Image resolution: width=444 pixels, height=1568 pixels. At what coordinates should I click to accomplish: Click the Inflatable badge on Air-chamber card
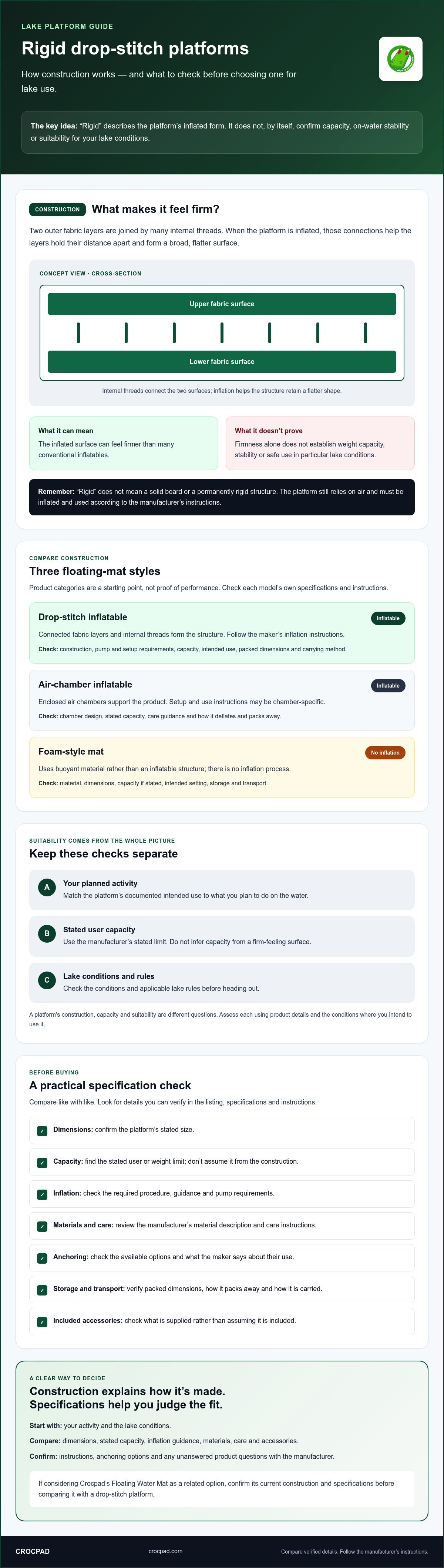tap(388, 686)
